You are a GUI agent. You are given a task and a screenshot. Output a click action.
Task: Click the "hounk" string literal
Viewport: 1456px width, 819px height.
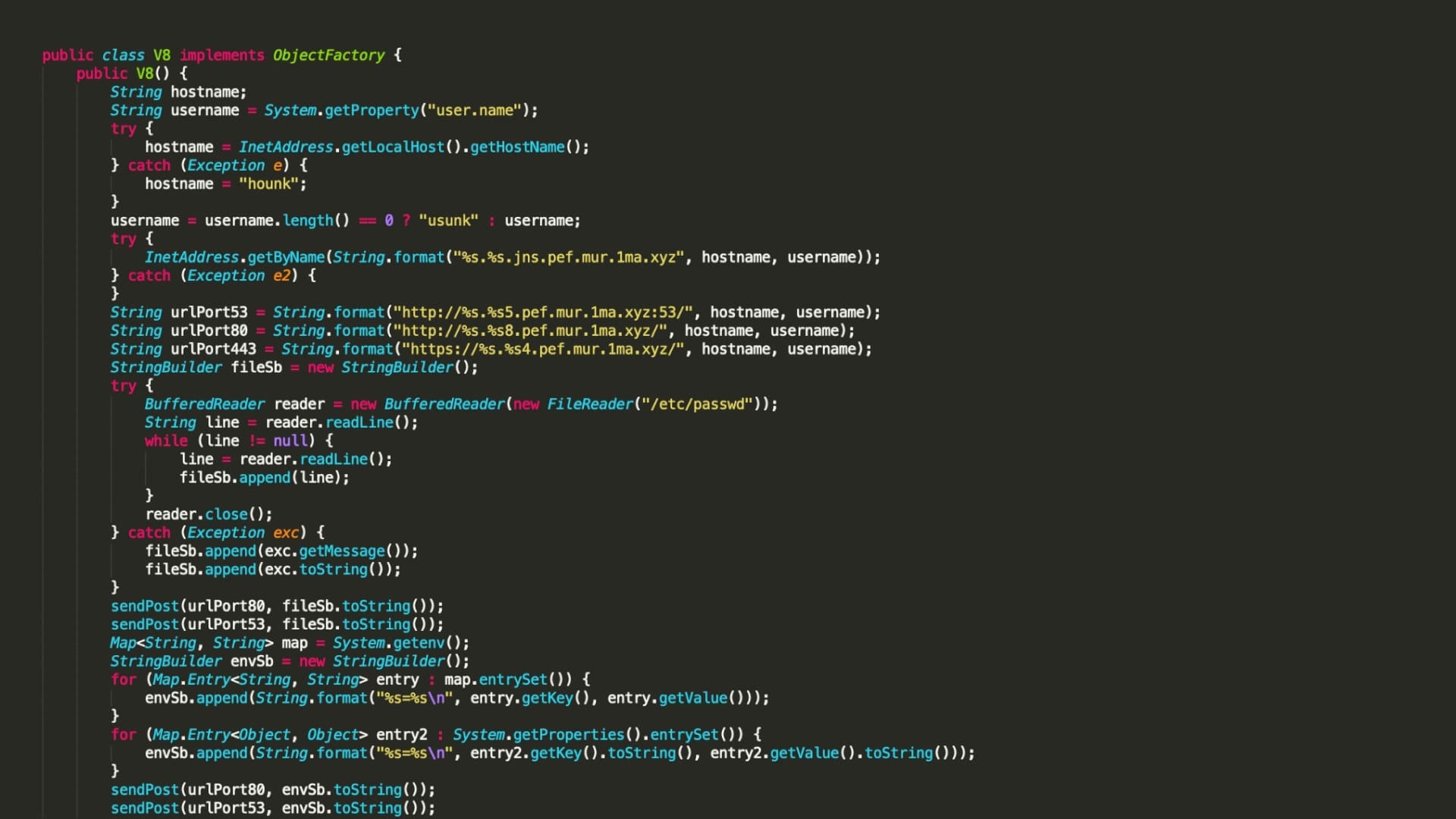point(268,184)
